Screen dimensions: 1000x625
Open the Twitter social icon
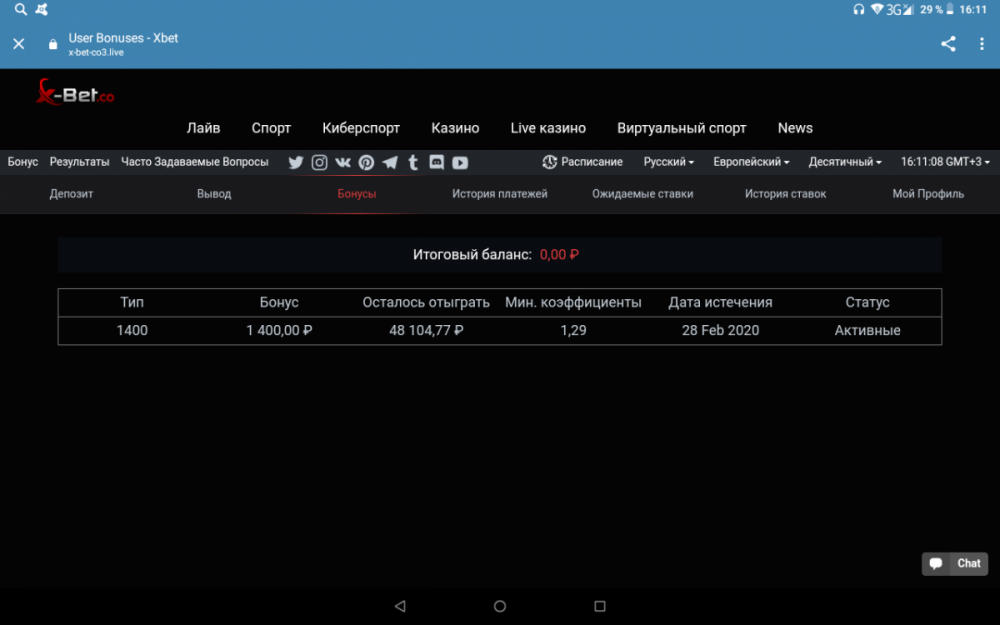click(296, 162)
